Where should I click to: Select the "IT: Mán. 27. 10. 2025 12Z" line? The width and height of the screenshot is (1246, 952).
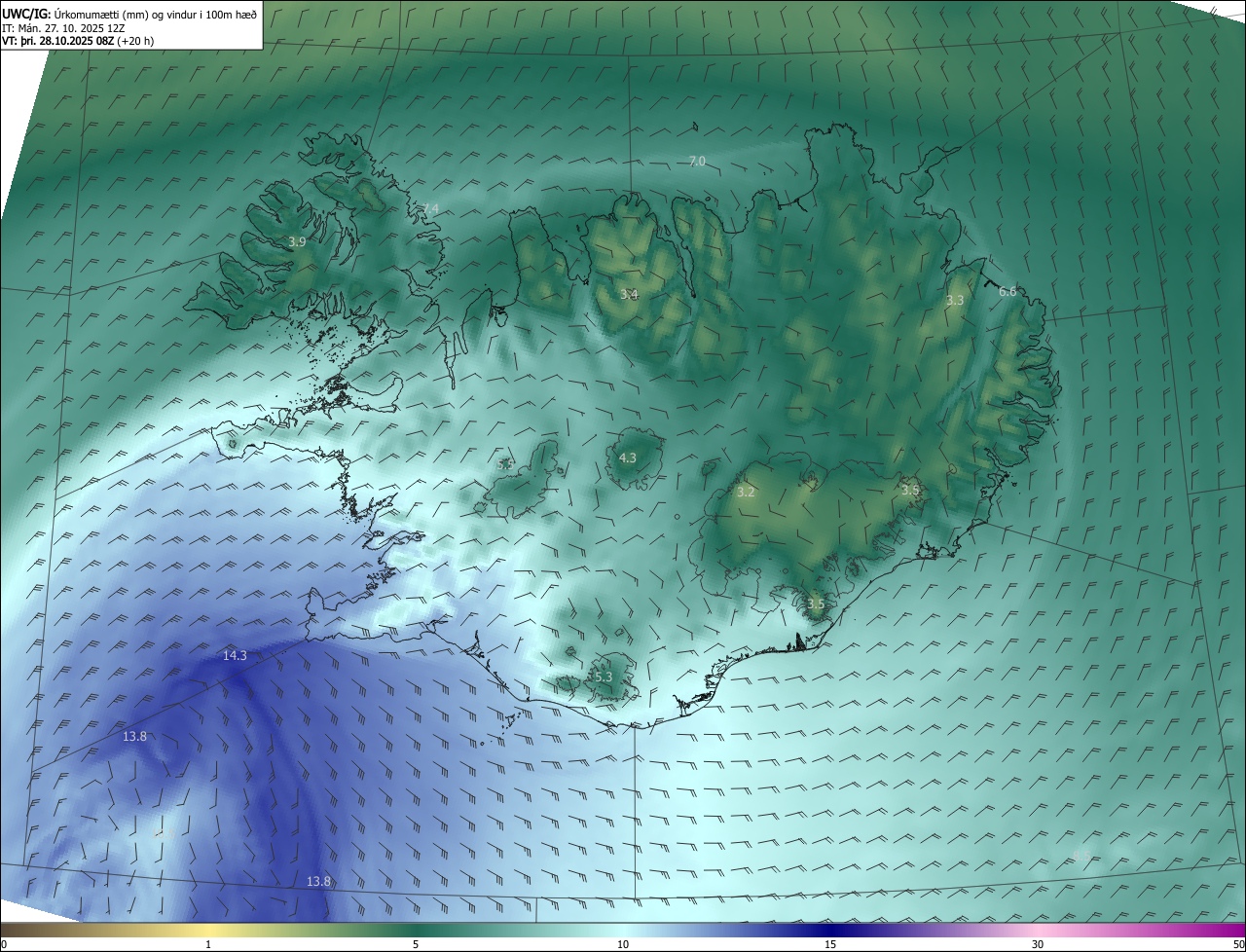64,27
